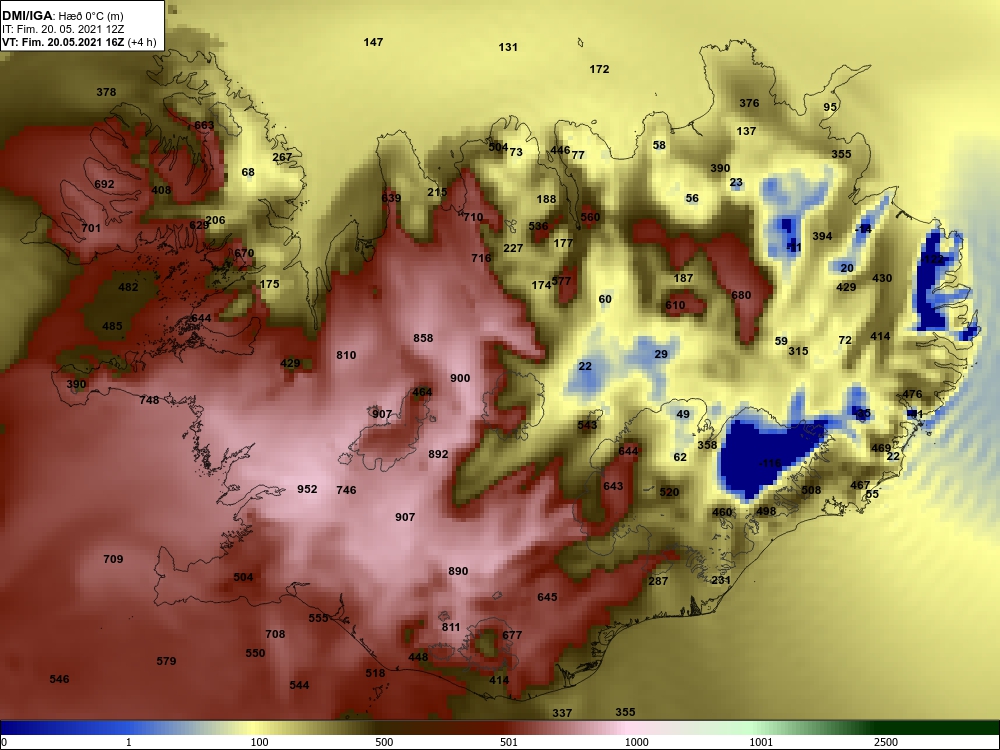Click the map value 708

(275, 634)
